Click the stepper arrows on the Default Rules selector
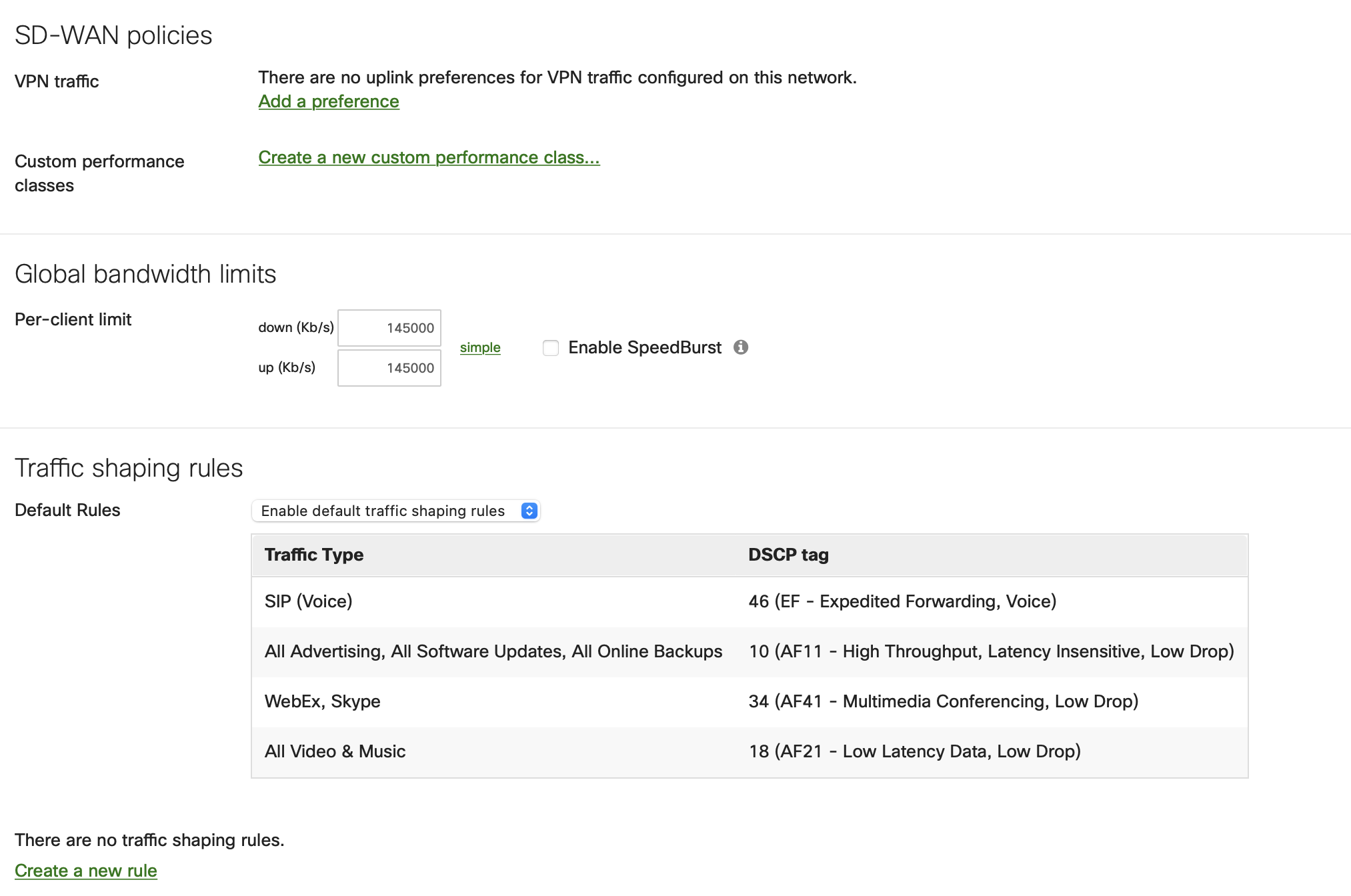The image size is (1351, 896). click(529, 511)
